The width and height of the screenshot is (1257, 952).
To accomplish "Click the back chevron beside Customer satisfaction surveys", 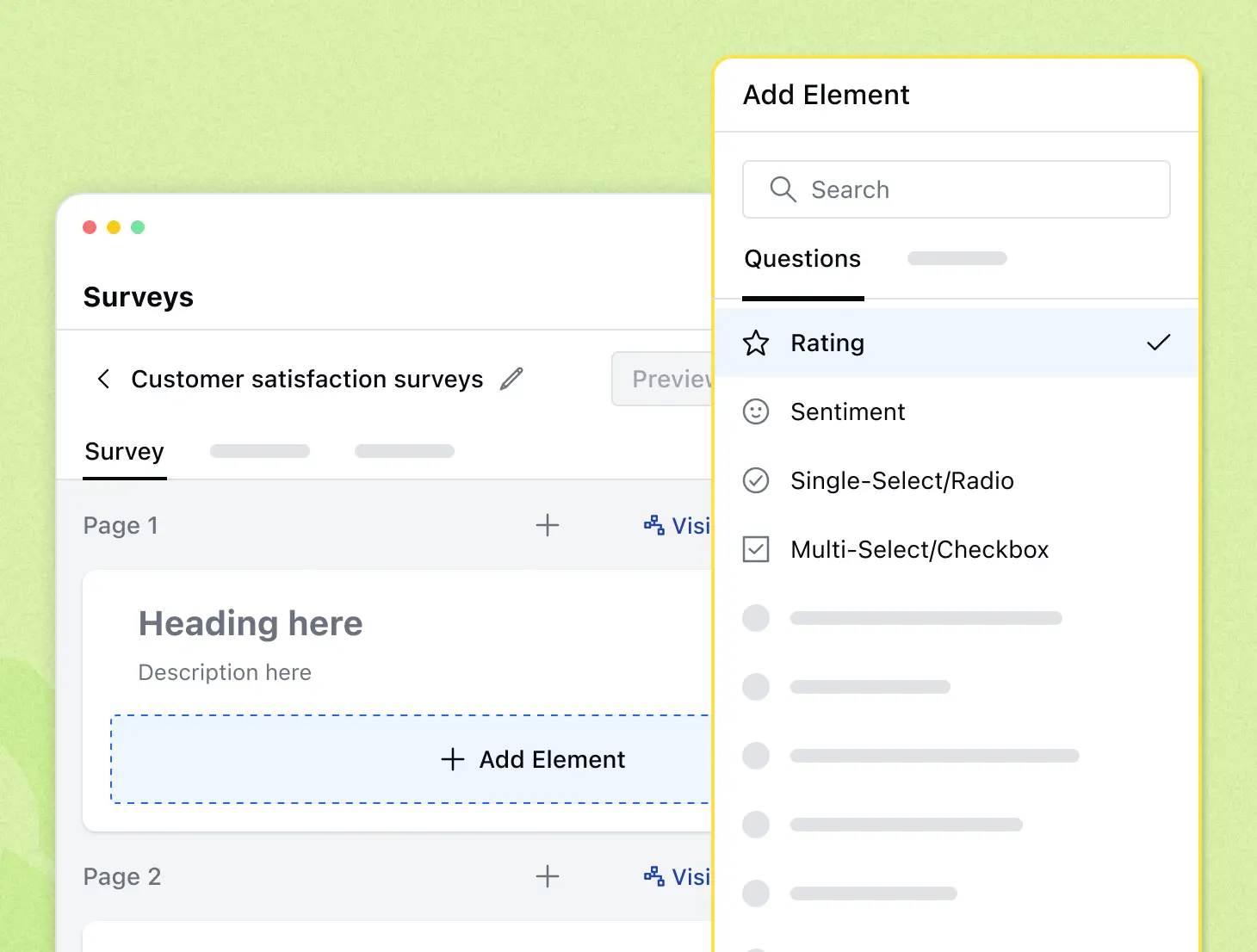I will (x=103, y=379).
